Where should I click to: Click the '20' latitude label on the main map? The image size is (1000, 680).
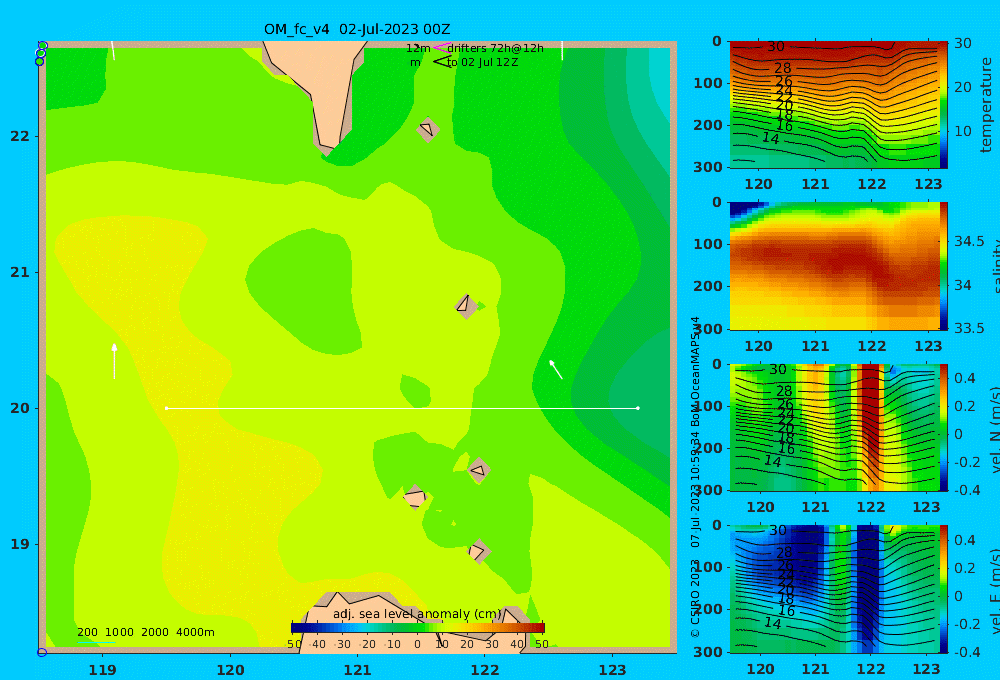20,408
